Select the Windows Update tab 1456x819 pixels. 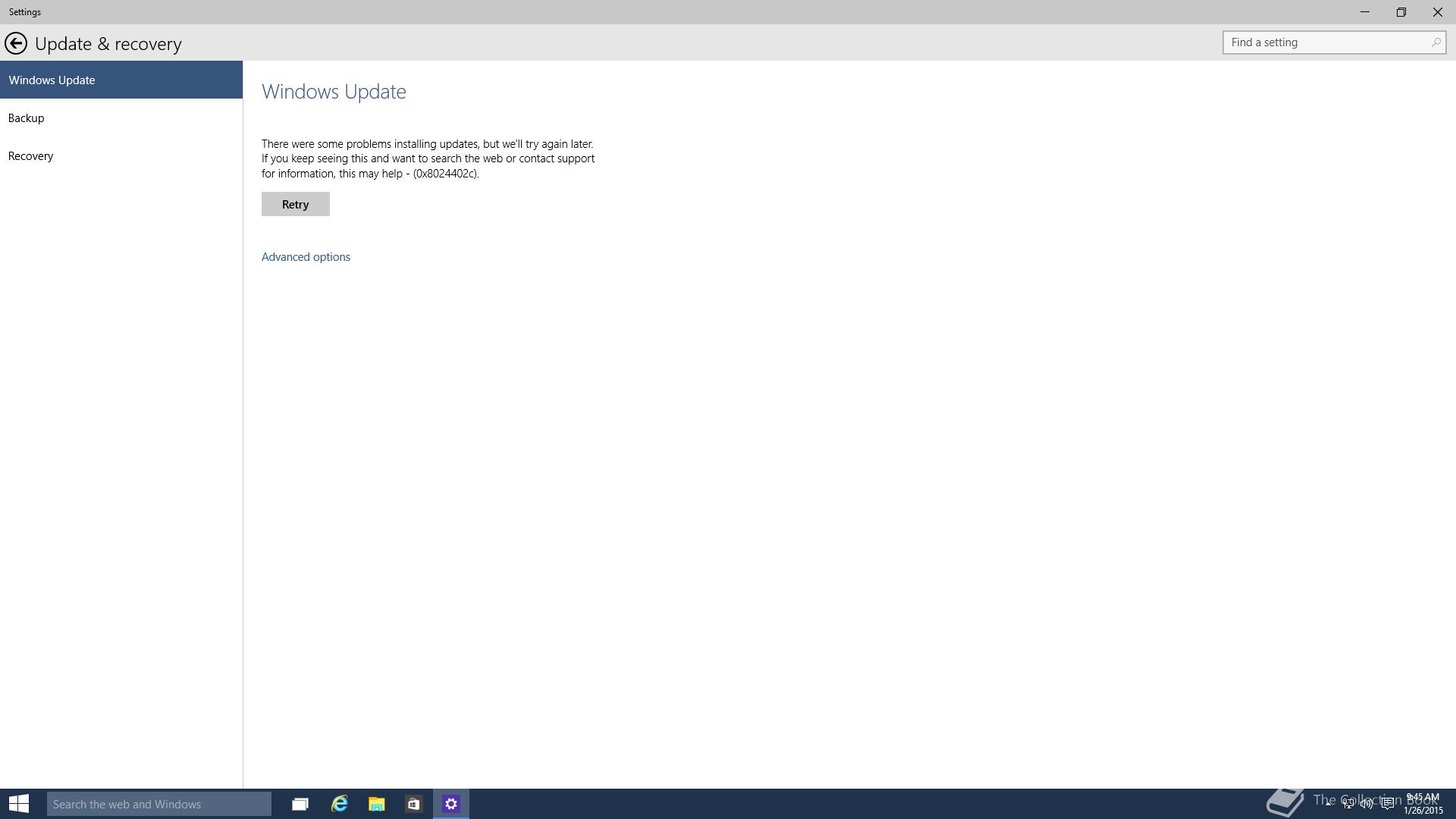(x=121, y=80)
